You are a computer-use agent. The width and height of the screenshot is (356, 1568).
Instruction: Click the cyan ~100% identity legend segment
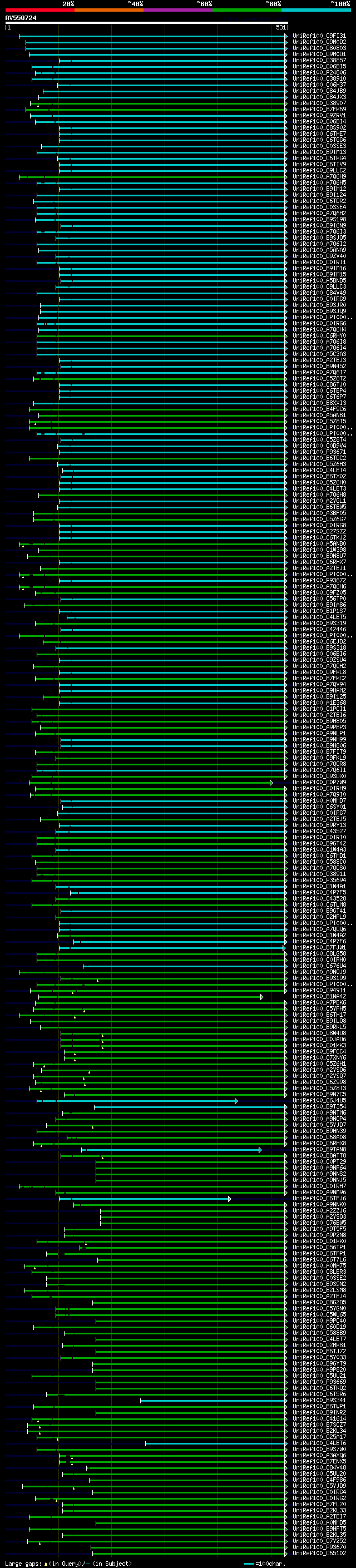click(316, 10)
